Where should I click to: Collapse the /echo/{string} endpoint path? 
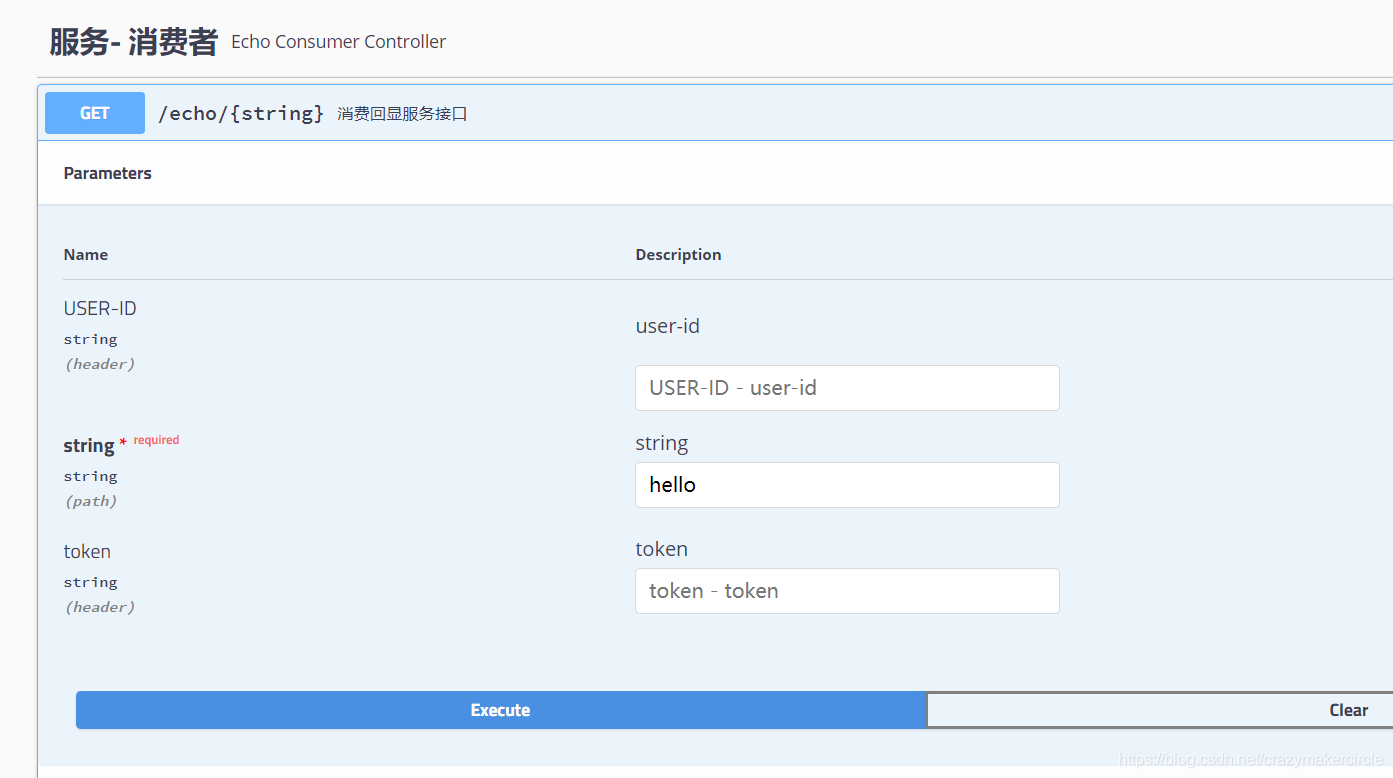pos(241,113)
